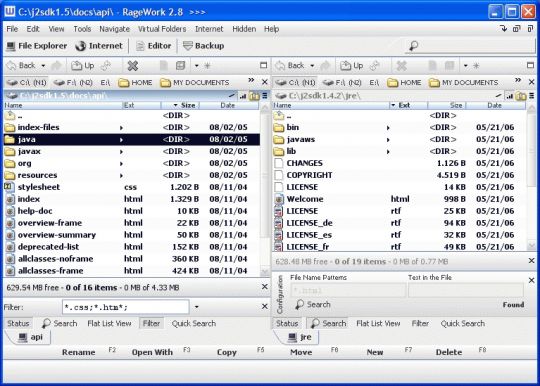Screen dimensions: 540x386
Task: Go Back in the left pane
Action: [22, 65]
